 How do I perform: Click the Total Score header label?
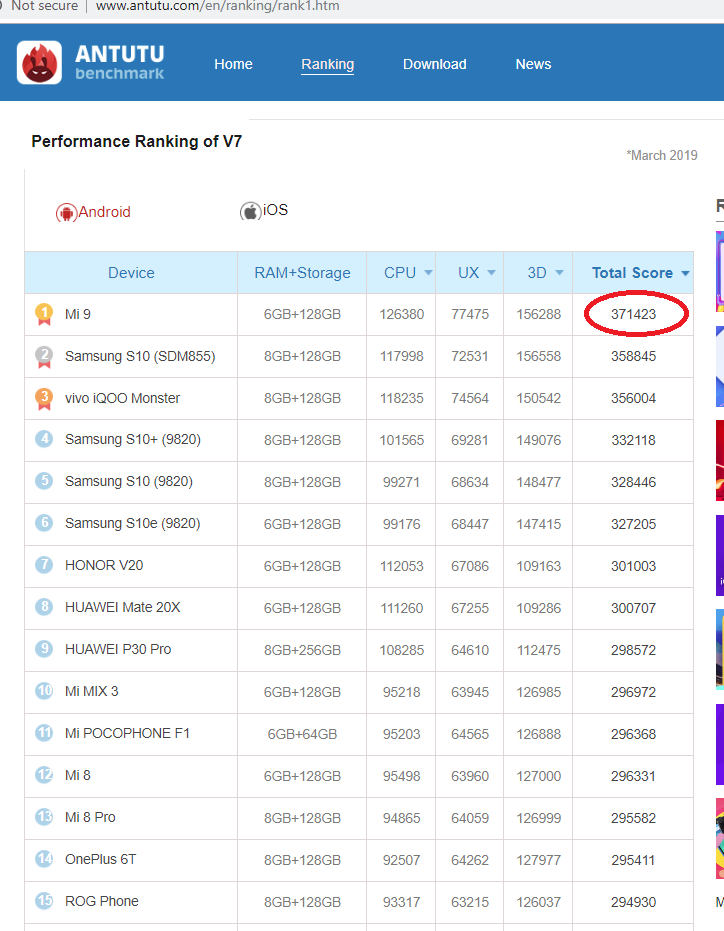pos(632,273)
